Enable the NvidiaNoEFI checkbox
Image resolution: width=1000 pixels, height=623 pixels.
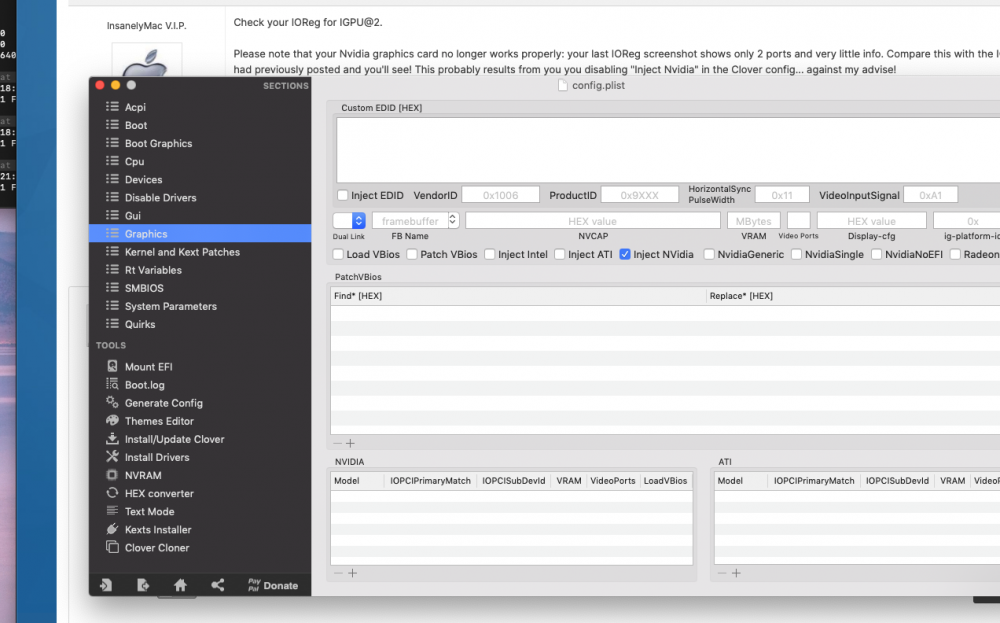877,254
